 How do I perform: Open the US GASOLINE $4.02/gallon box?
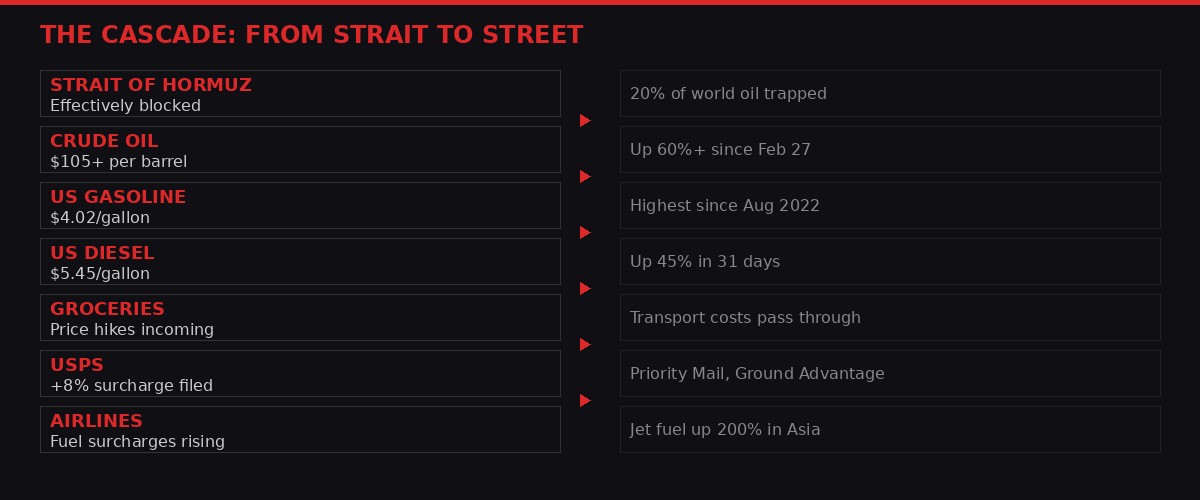tap(300, 206)
